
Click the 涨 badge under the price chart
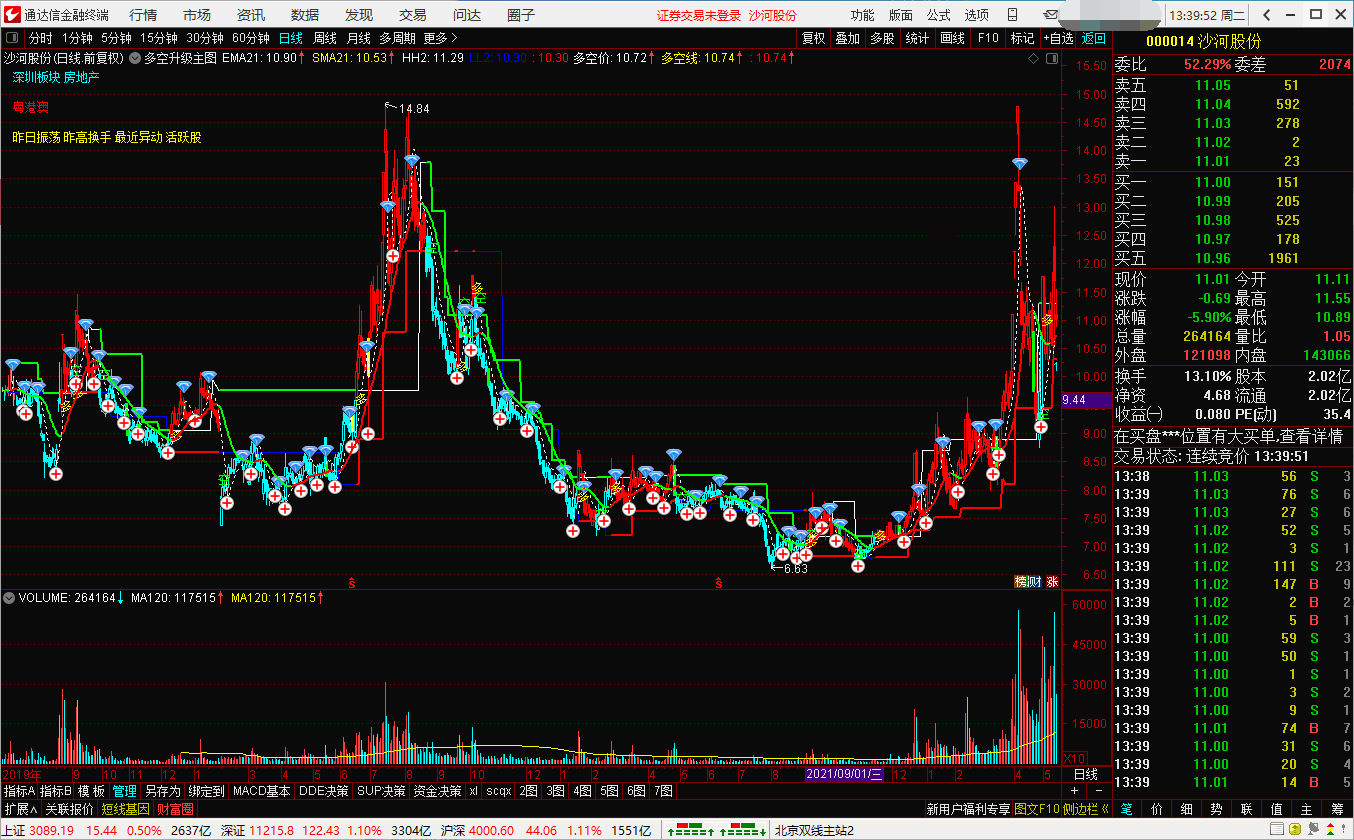pyautogui.click(x=1052, y=581)
